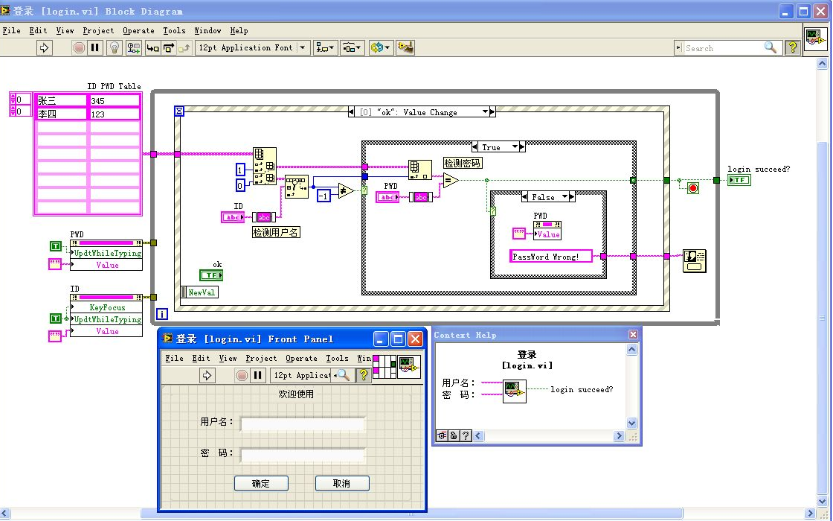Open the Distribute Objects dropdown
The image size is (833, 521).
click(352, 48)
